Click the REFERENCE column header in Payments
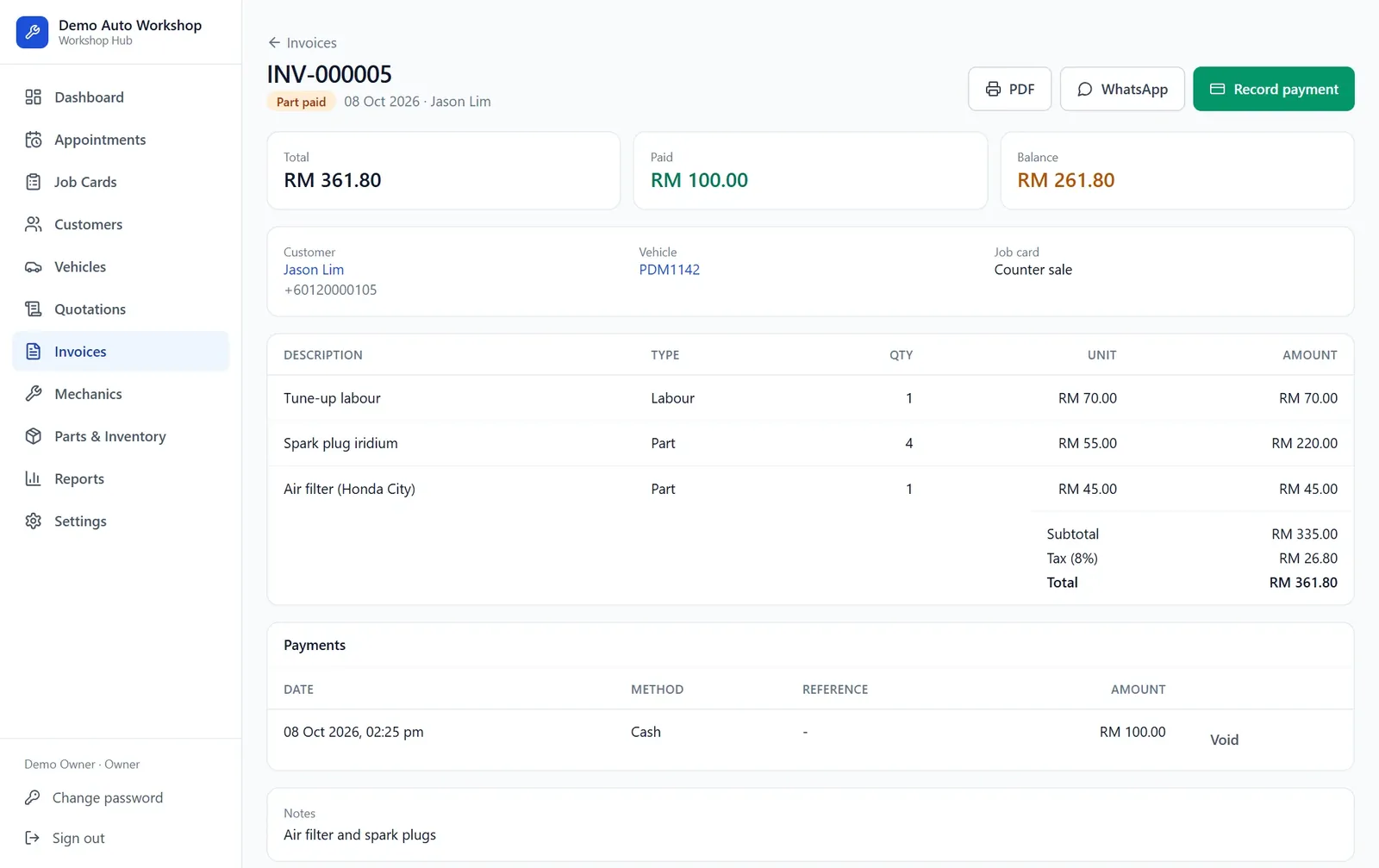Viewport: 1379px width, 868px height. [x=835, y=690]
